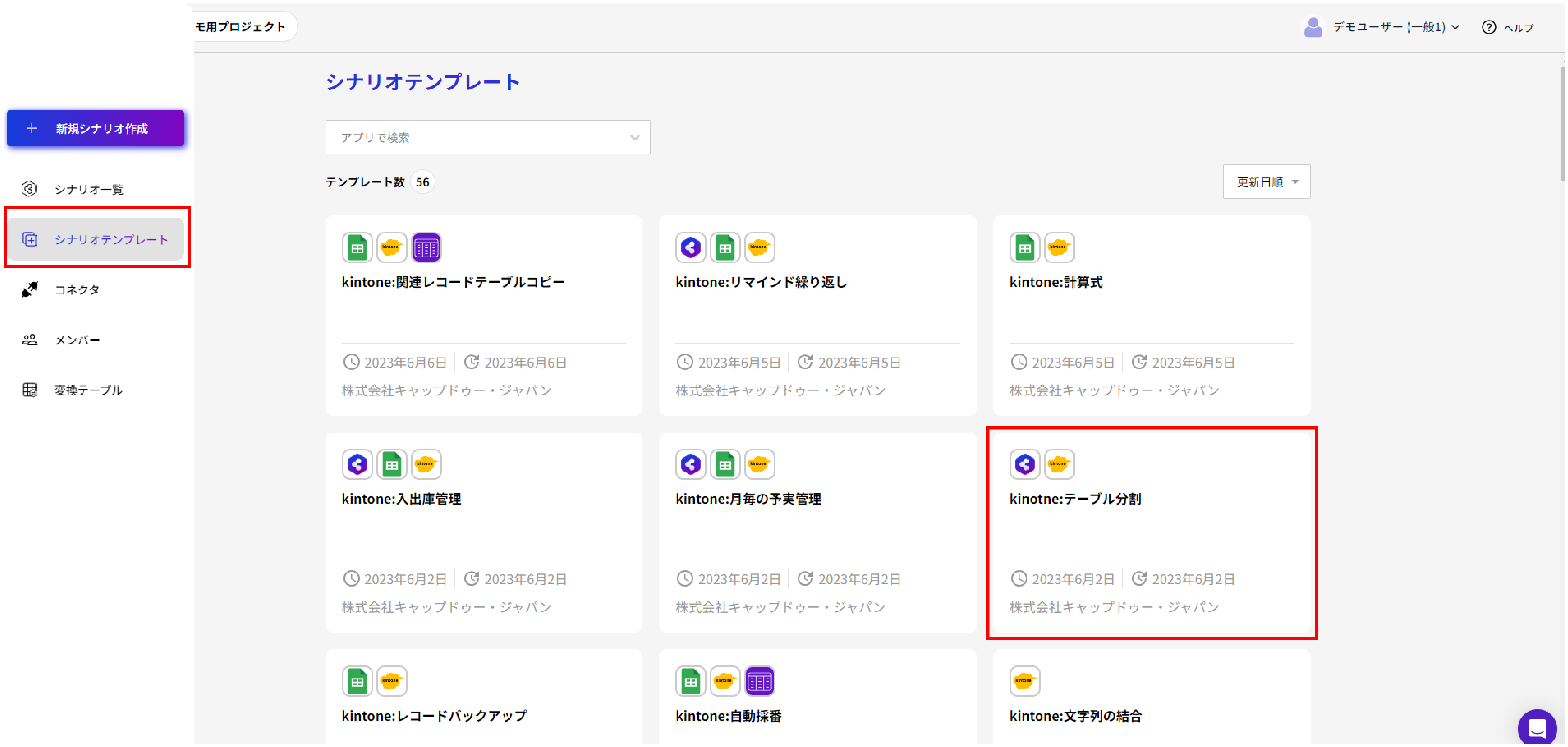Open the kinotne:テーブル分割 template card

tap(1151, 532)
